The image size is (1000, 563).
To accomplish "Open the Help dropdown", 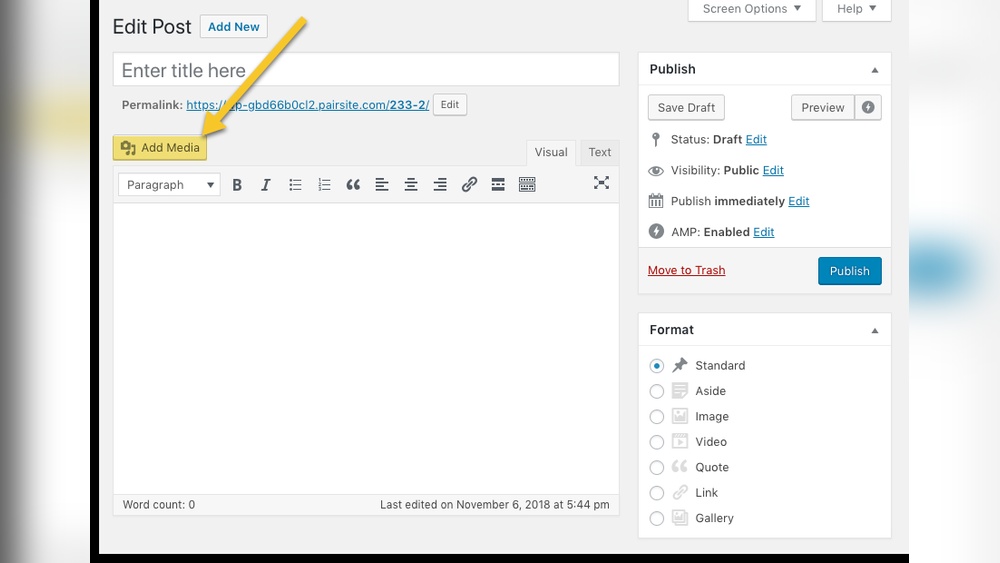I will (x=857, y=9).
